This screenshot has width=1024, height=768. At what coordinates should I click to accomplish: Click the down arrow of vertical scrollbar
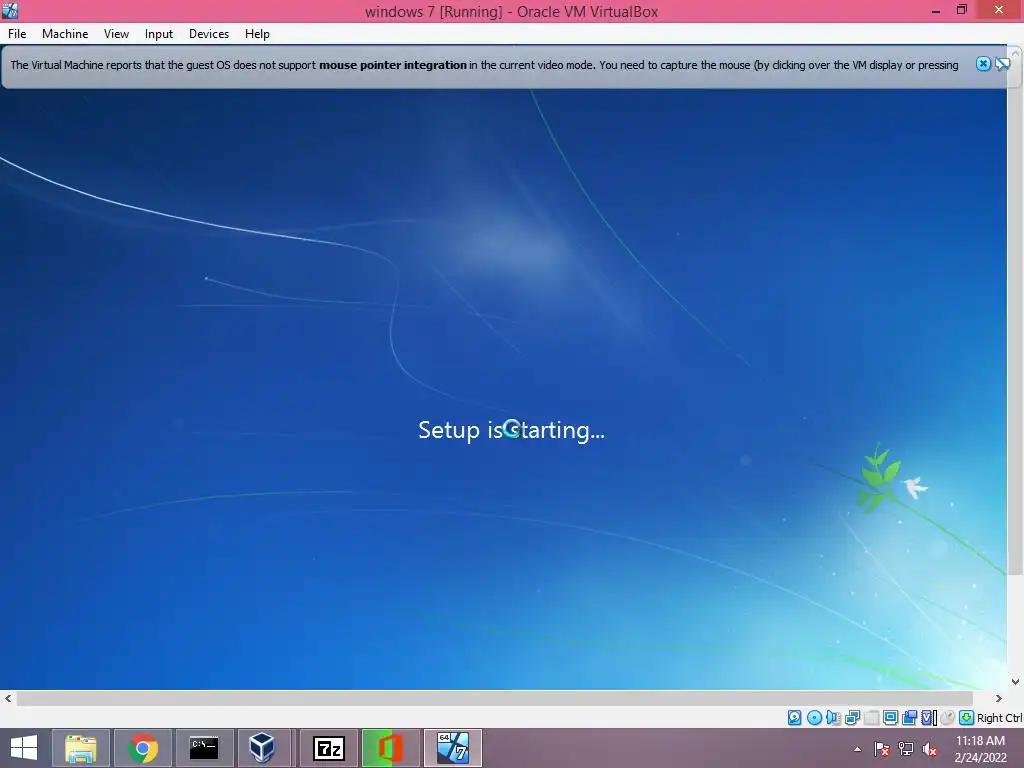click(x=1016, y=681)
